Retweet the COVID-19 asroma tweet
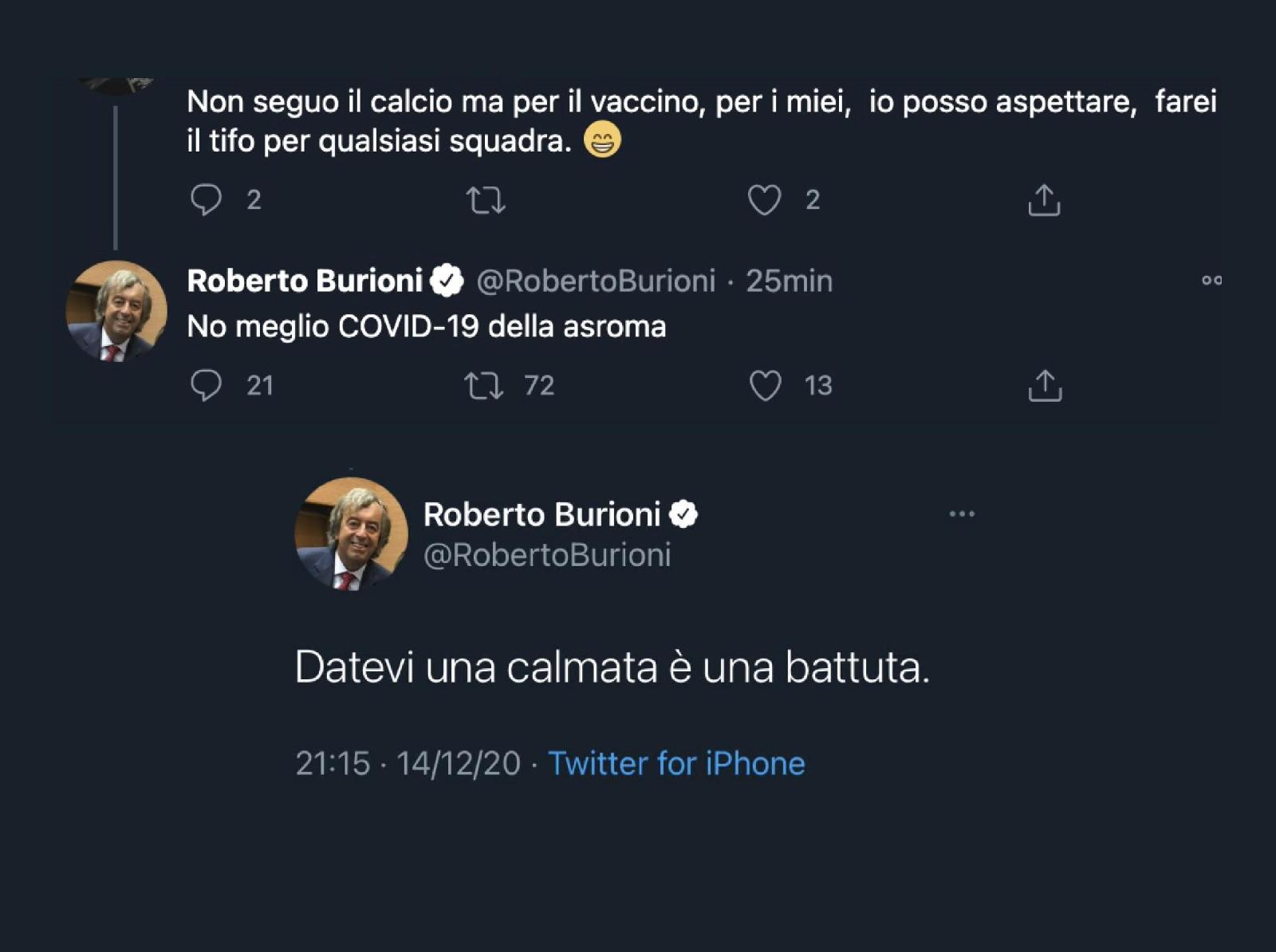1276x952 pixels. 485,386
